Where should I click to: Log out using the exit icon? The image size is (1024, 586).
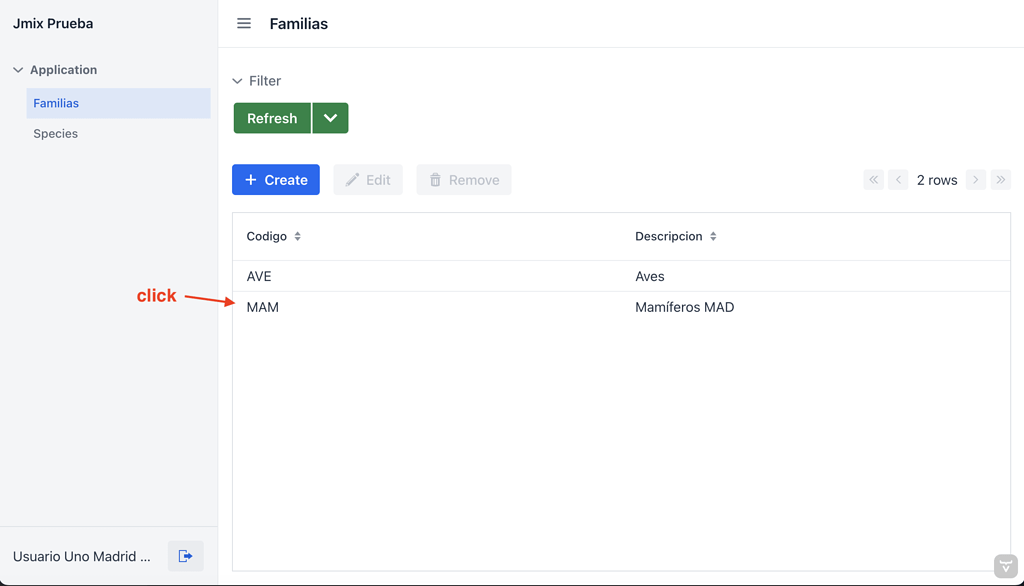[185, 555]
